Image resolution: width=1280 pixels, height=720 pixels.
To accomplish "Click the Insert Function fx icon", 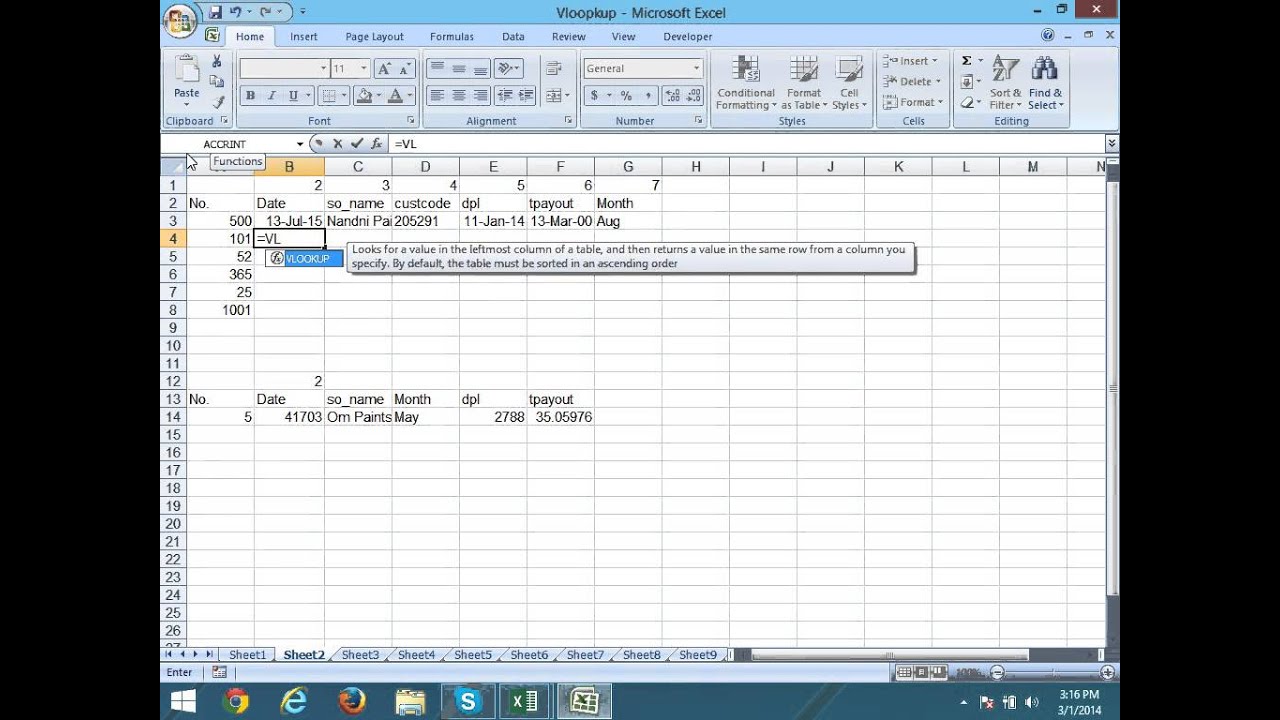I will point(376,144).
